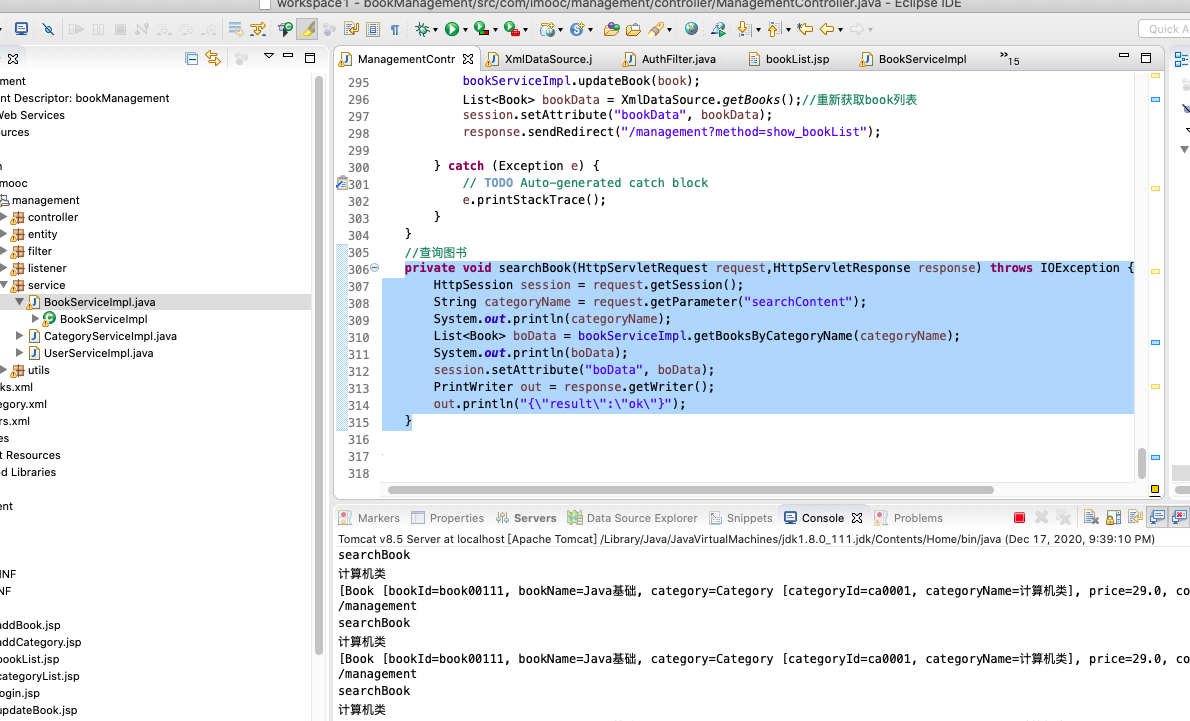Toggle Scroll Lock in Console
This screenshot has width=1190, height=721.
(x=1113, y=518)
